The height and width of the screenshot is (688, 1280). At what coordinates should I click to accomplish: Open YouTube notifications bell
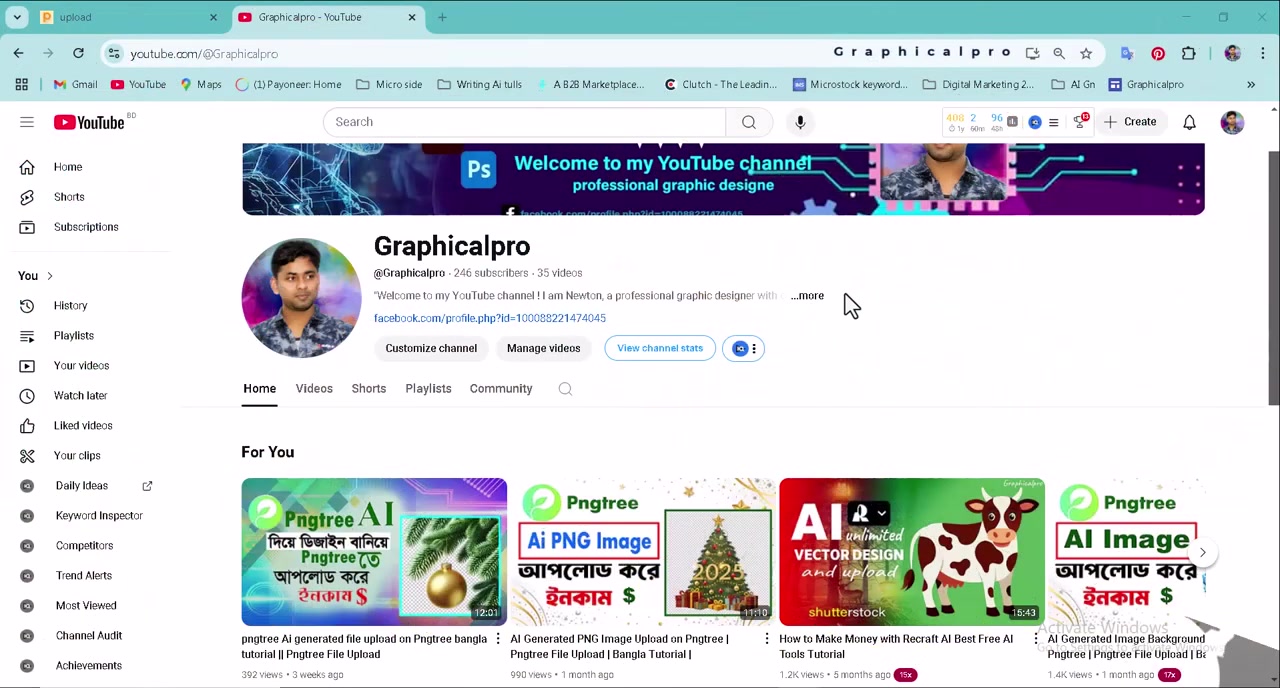pyautogui.click(x=1189, y=122)
